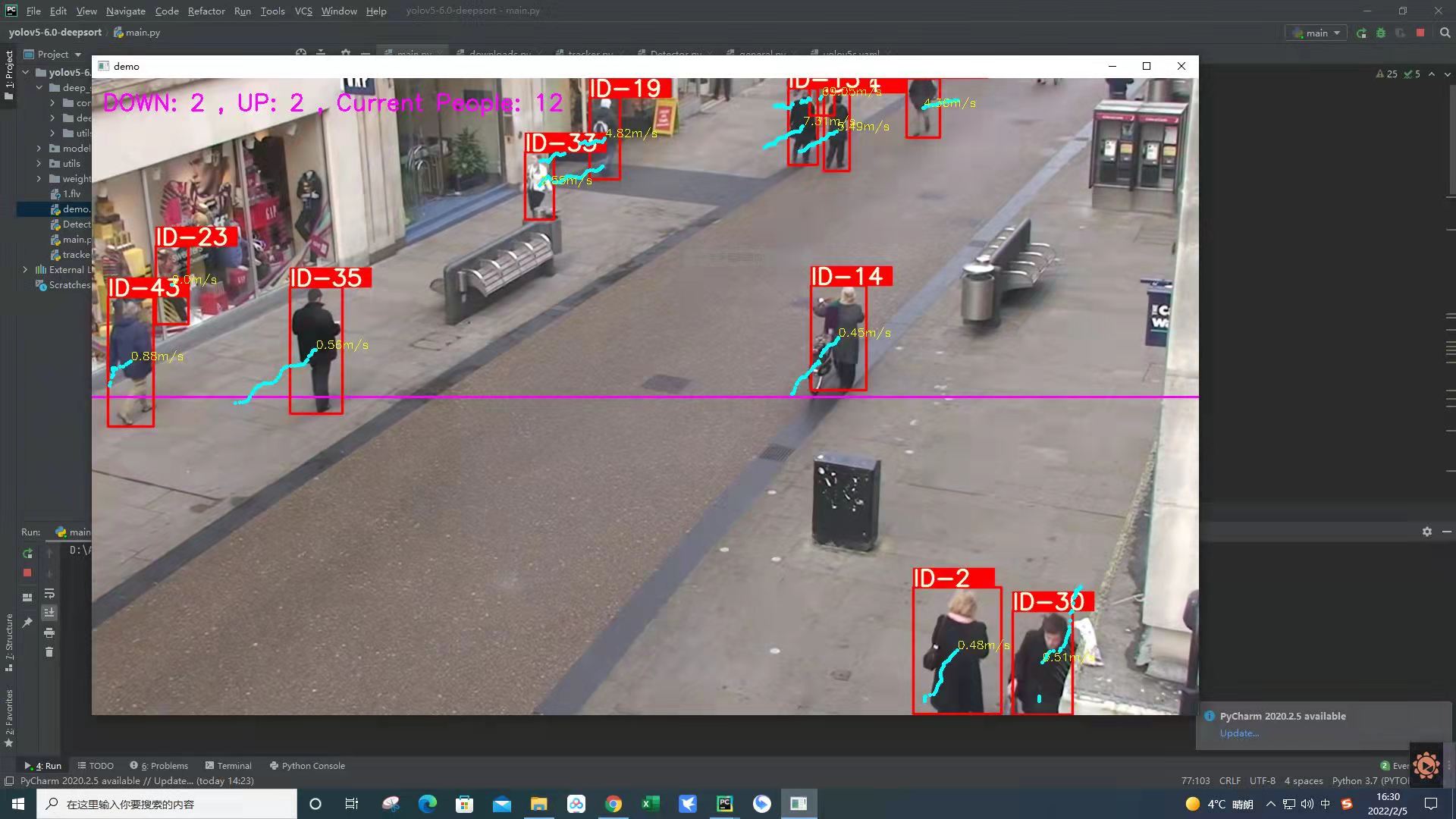Open the main run configuration dropdown
The width and height of the screenshot is (1456, 819).
pyautogui.click(x=1317, y=33)
